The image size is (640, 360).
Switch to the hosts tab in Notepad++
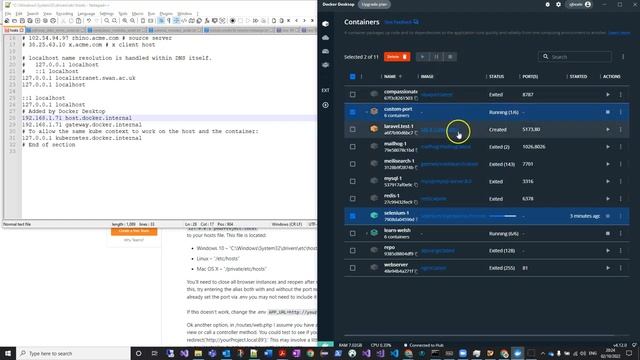(14, 30)
